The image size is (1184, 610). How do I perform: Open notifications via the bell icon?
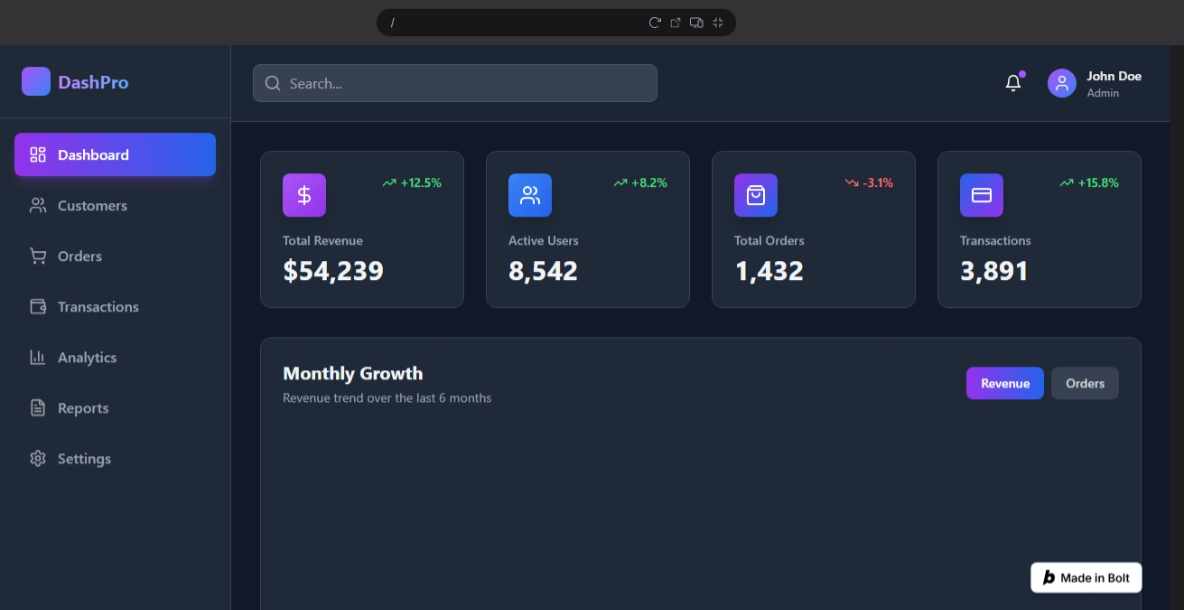click(1013, 83)
